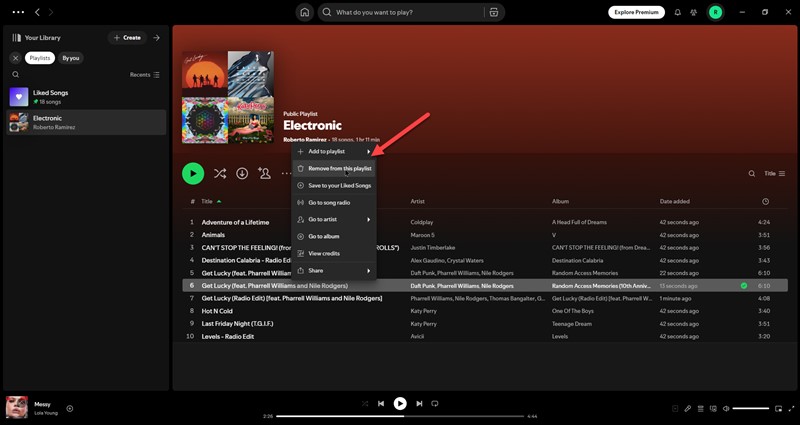
Task: Select the Playlists filter chip
Action: pyautogui.click(x=40, y=58)
